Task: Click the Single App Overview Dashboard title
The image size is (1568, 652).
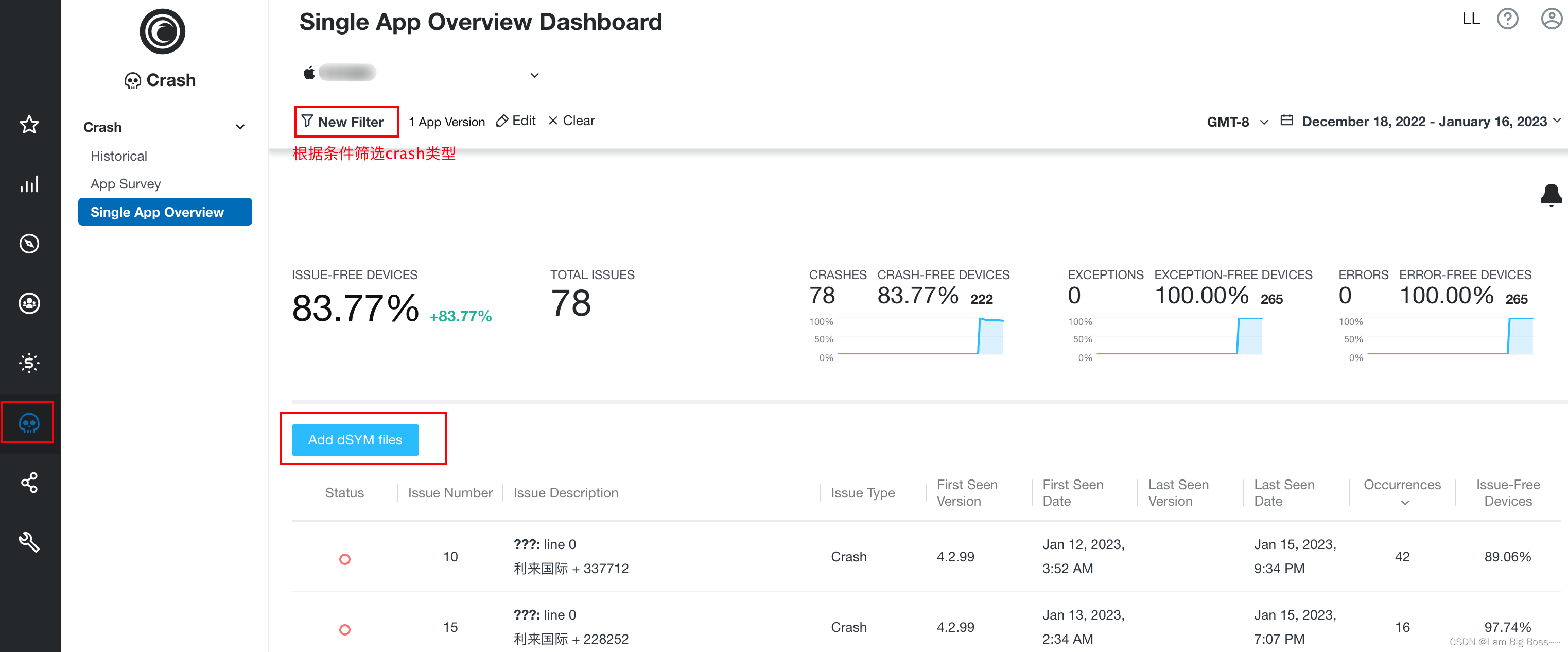Action: click(480, 22)
